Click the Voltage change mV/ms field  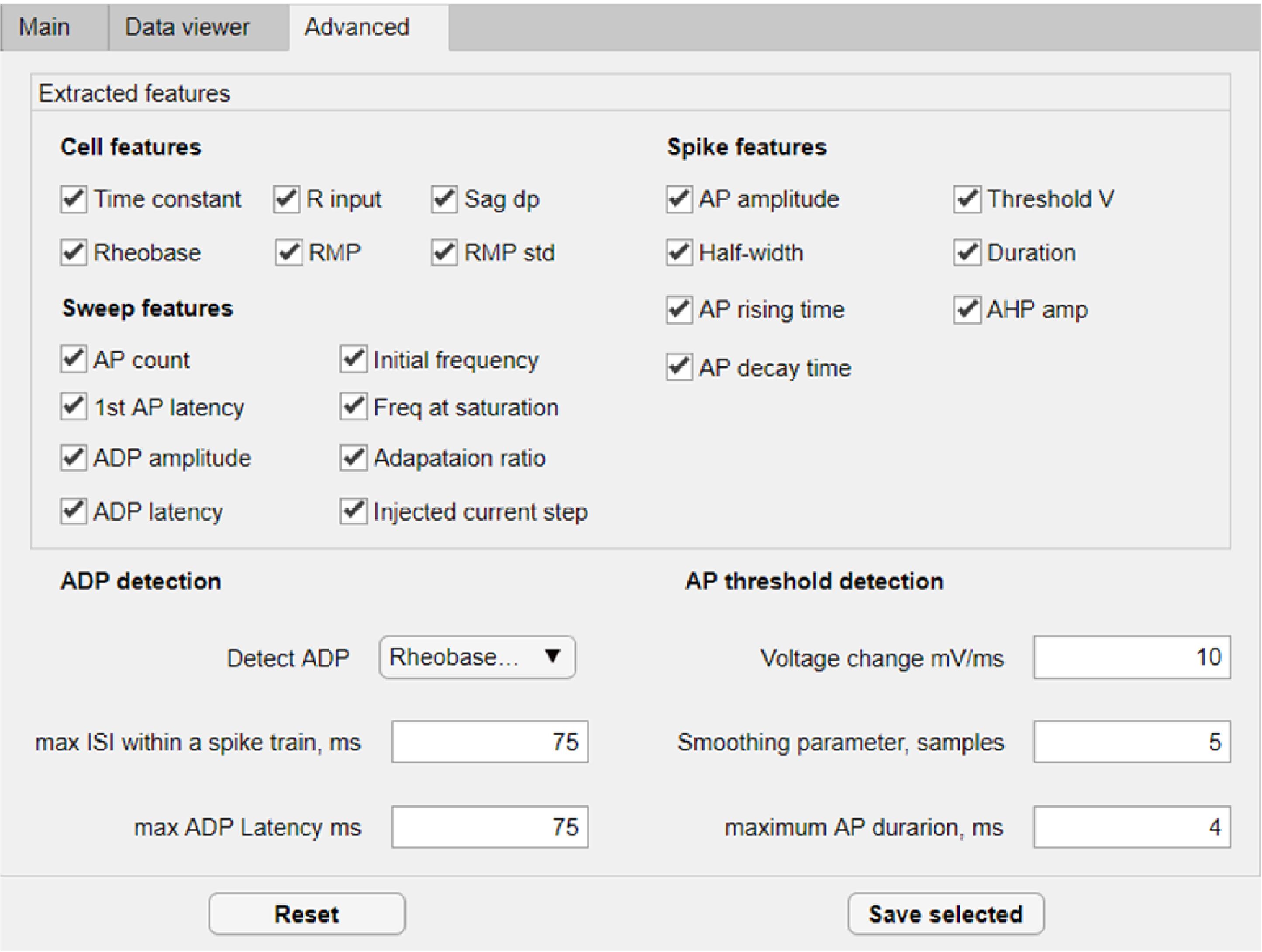(x=1132, y=657)
